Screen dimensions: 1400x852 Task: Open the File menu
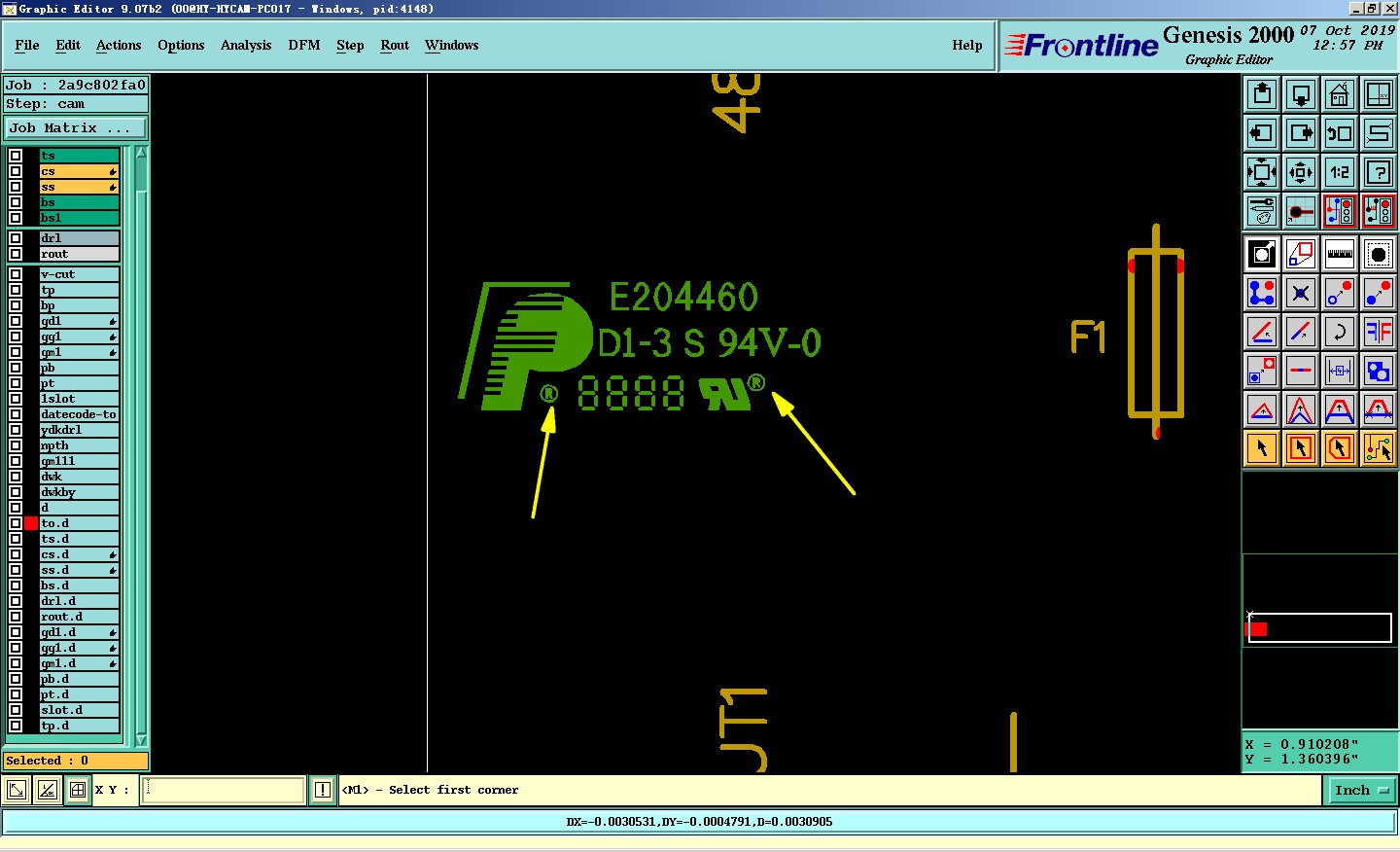[27, 45]
